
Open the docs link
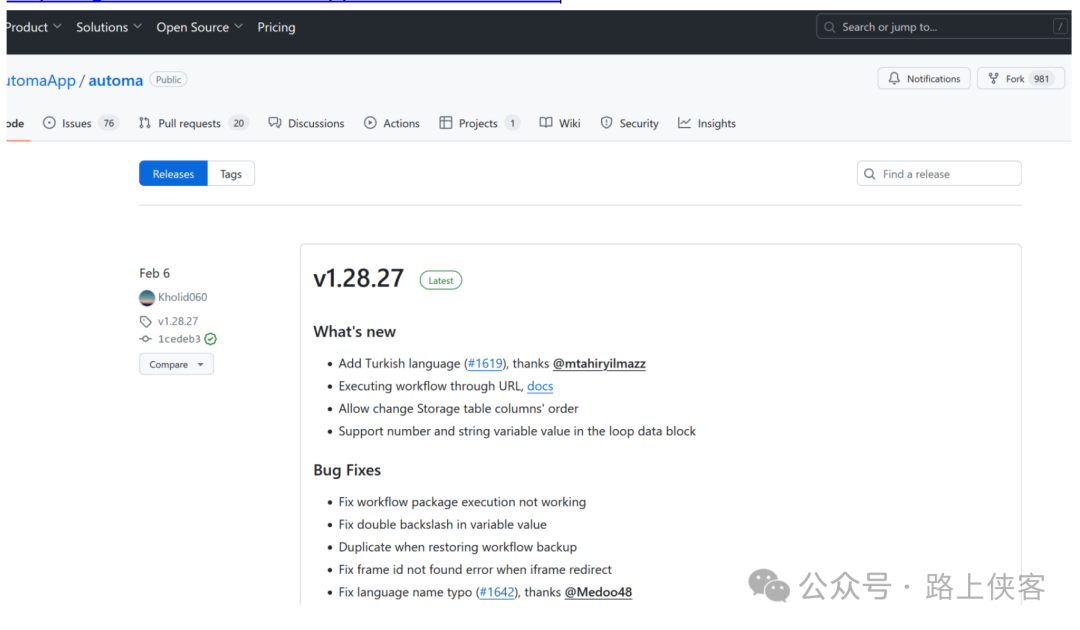click(540, 386)
